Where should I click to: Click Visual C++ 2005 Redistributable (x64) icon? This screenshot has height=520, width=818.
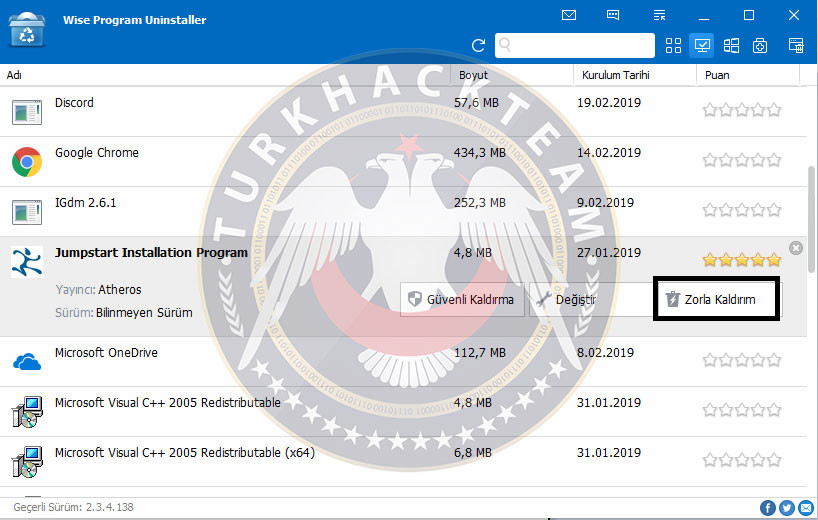point(27,462)
